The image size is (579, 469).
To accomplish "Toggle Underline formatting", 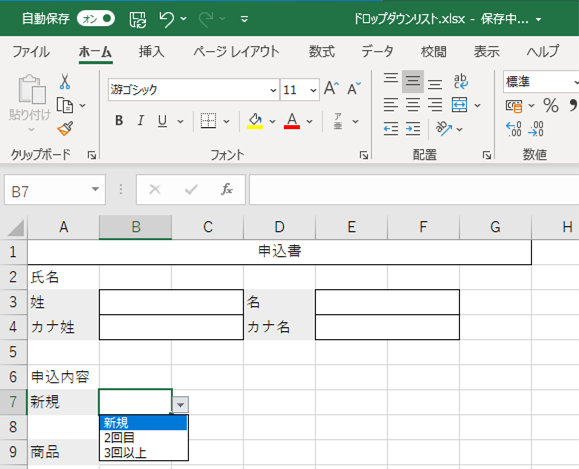I will (x=162, y=120).
